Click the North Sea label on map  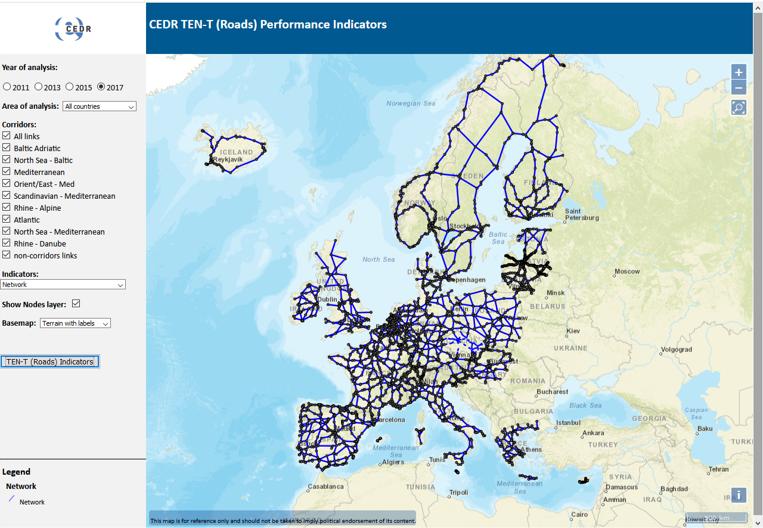pos(379,259)
